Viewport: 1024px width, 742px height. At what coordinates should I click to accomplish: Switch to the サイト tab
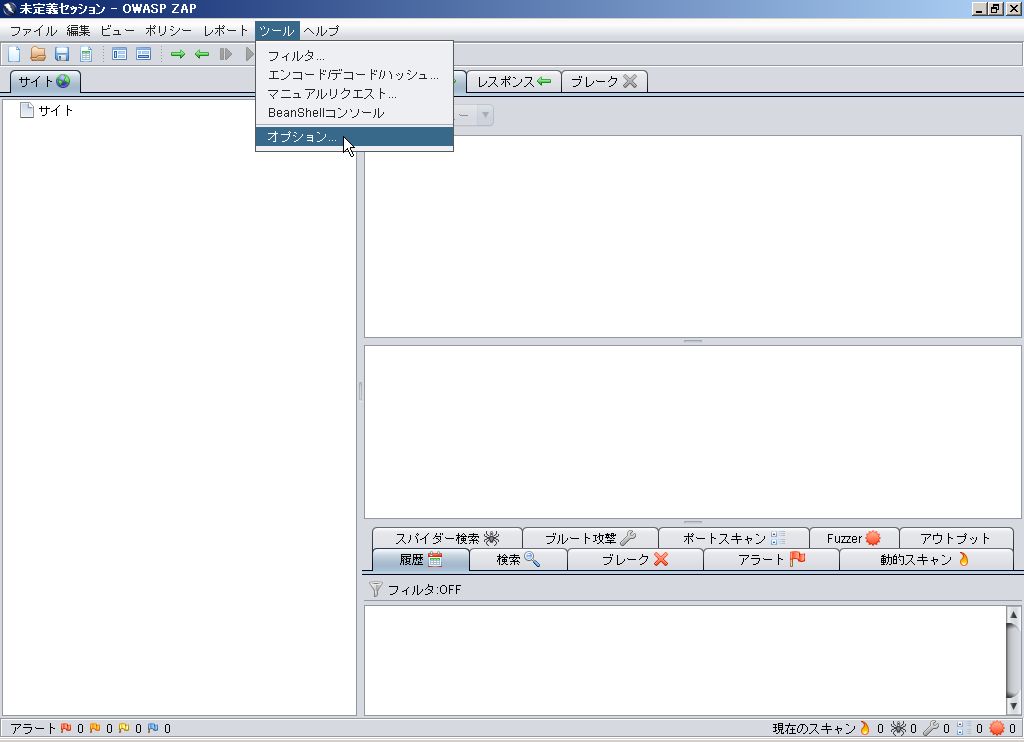[x=44, y=81]
